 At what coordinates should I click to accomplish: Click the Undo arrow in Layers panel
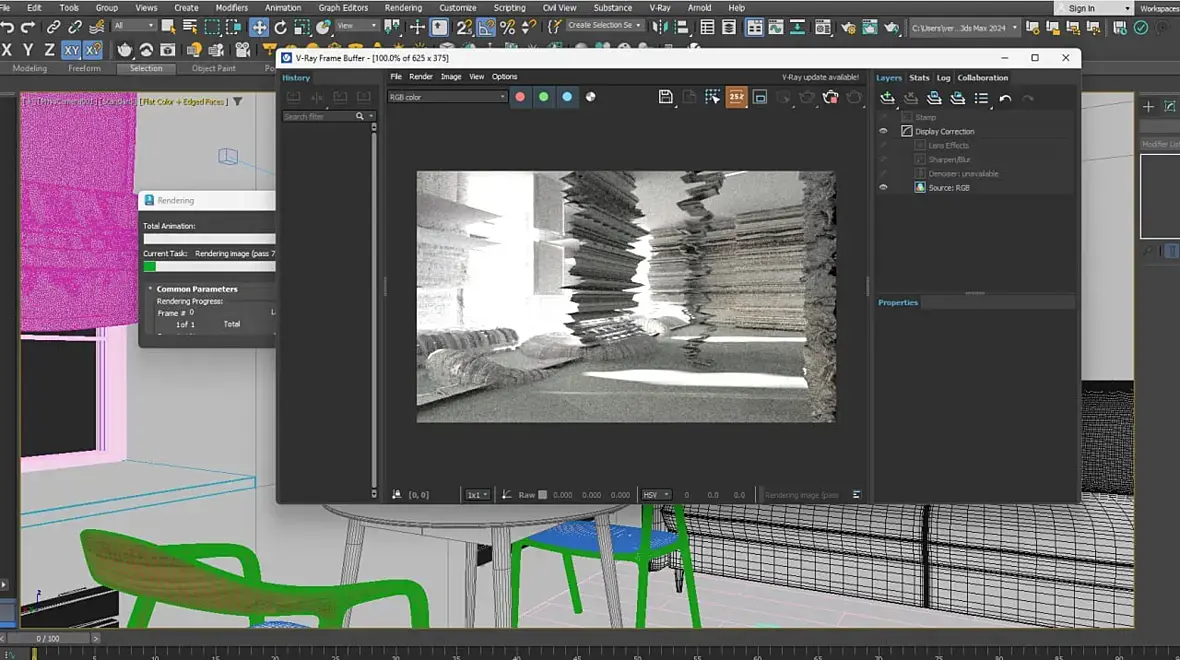pyautogui.click(x=1005, y=98)
